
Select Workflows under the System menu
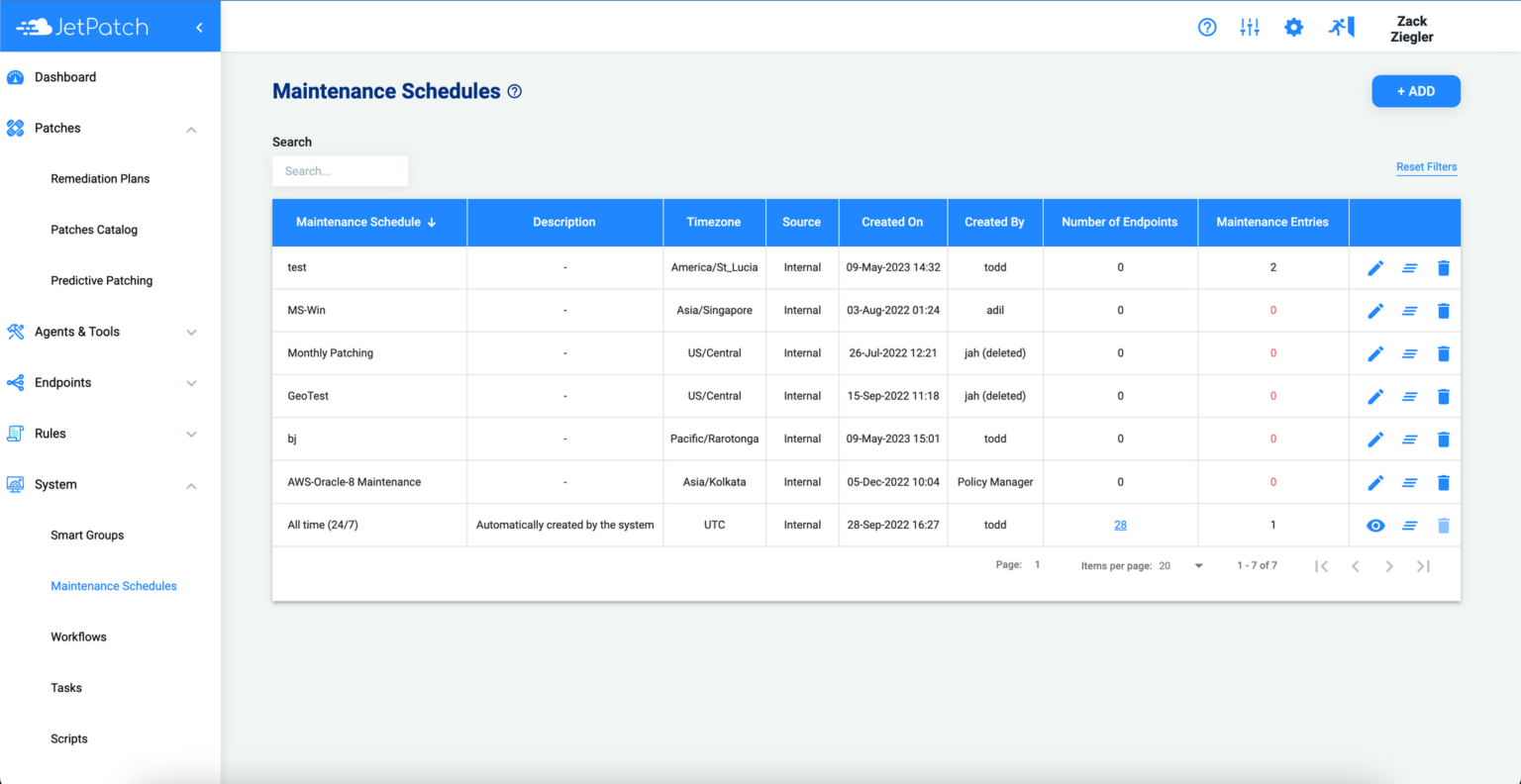78,637
